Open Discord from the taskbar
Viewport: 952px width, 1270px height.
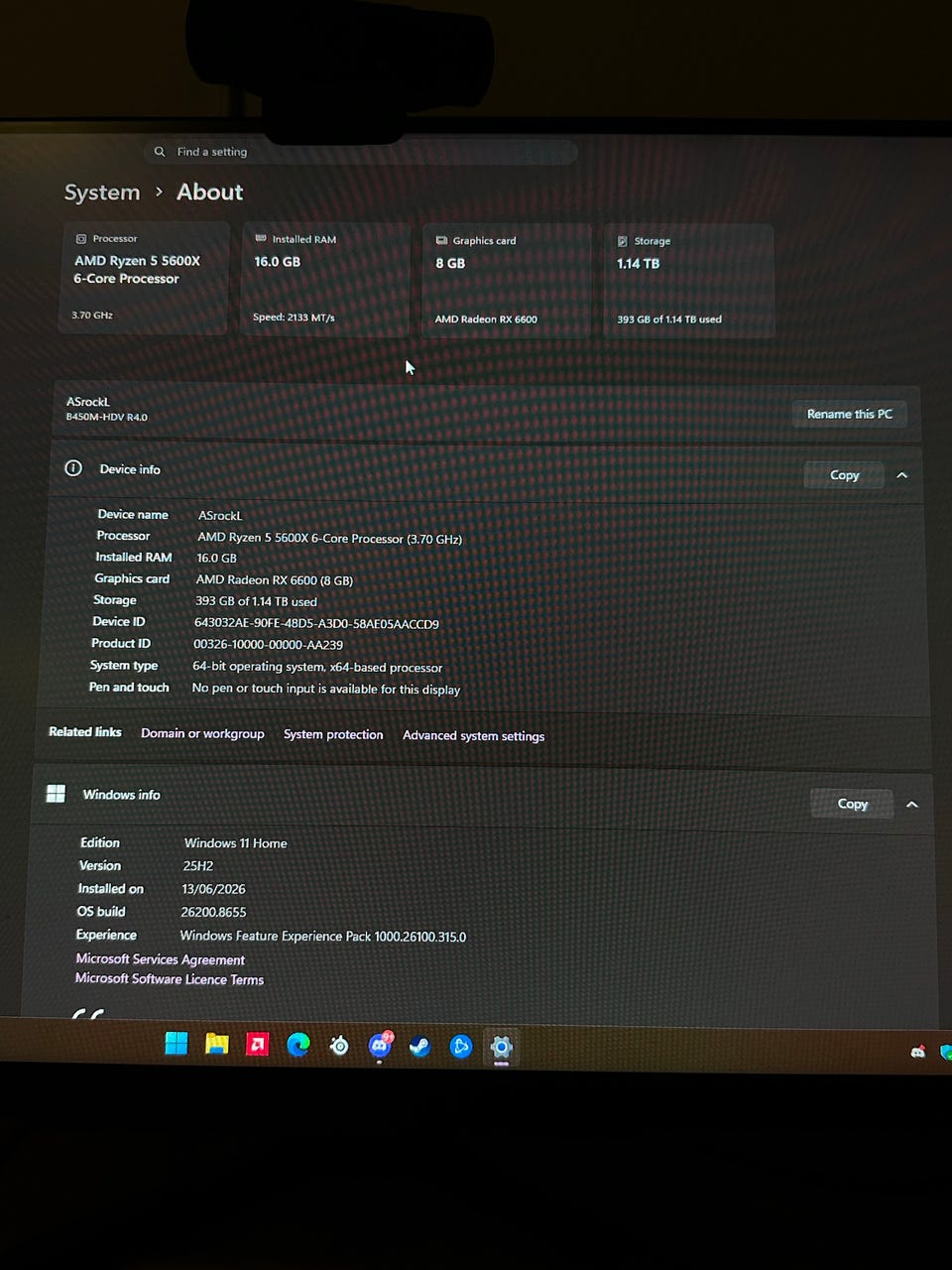click(x=380, y=1045)
